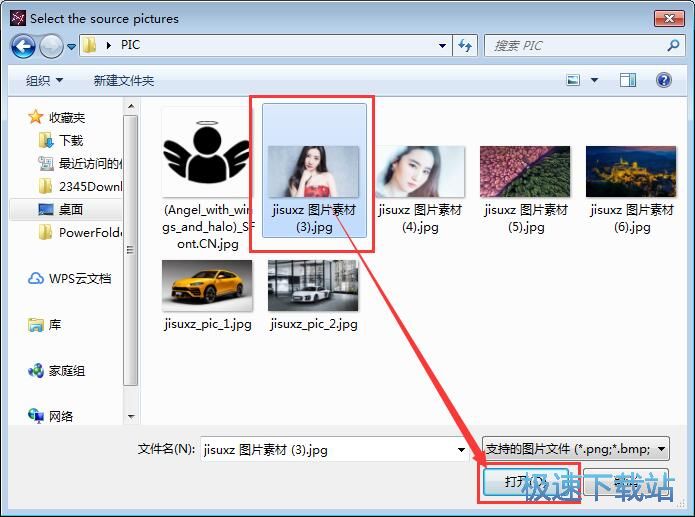Click 新建文件夹 button

coord(124,81)
